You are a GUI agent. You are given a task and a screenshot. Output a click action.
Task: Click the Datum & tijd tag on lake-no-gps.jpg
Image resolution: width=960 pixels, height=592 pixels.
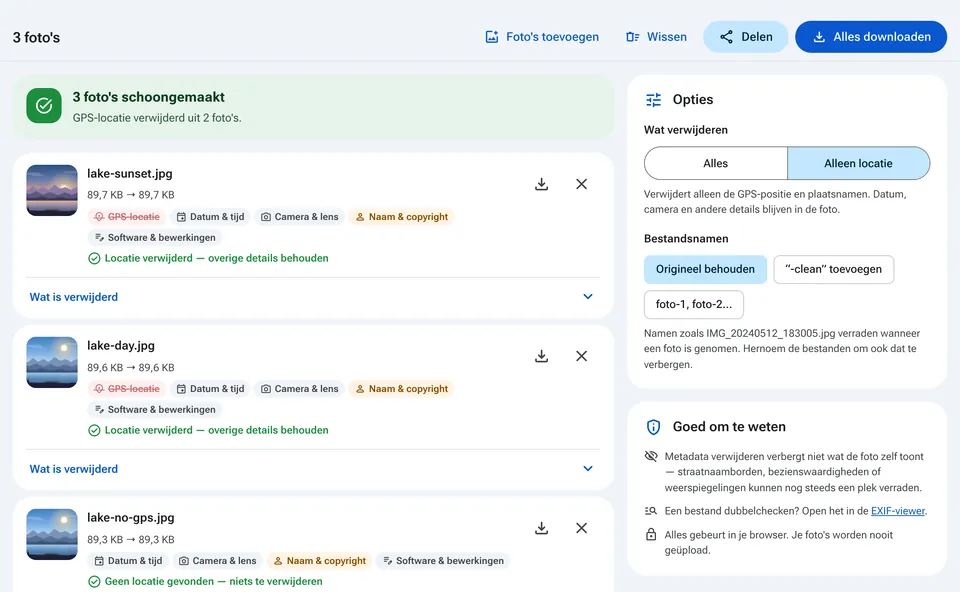click(129, 561)
